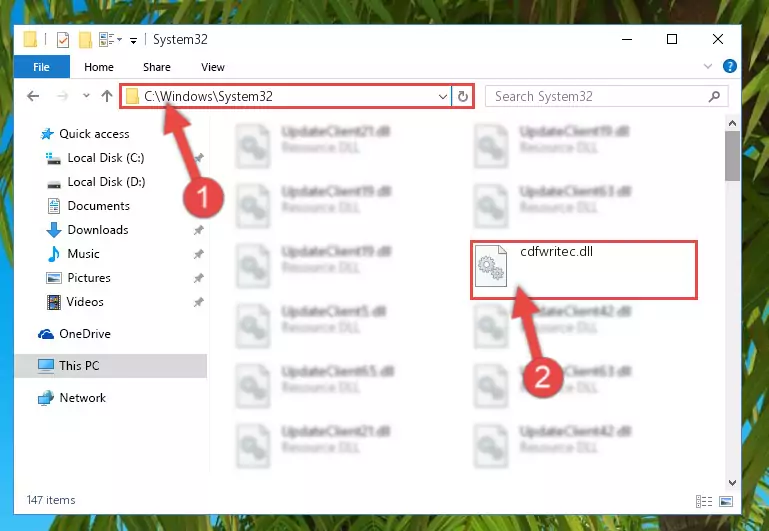Image resolution: width=769 pixels, height=531 pixels.
Task: Open Pictures in the sidebar
Action: point(89,278)
